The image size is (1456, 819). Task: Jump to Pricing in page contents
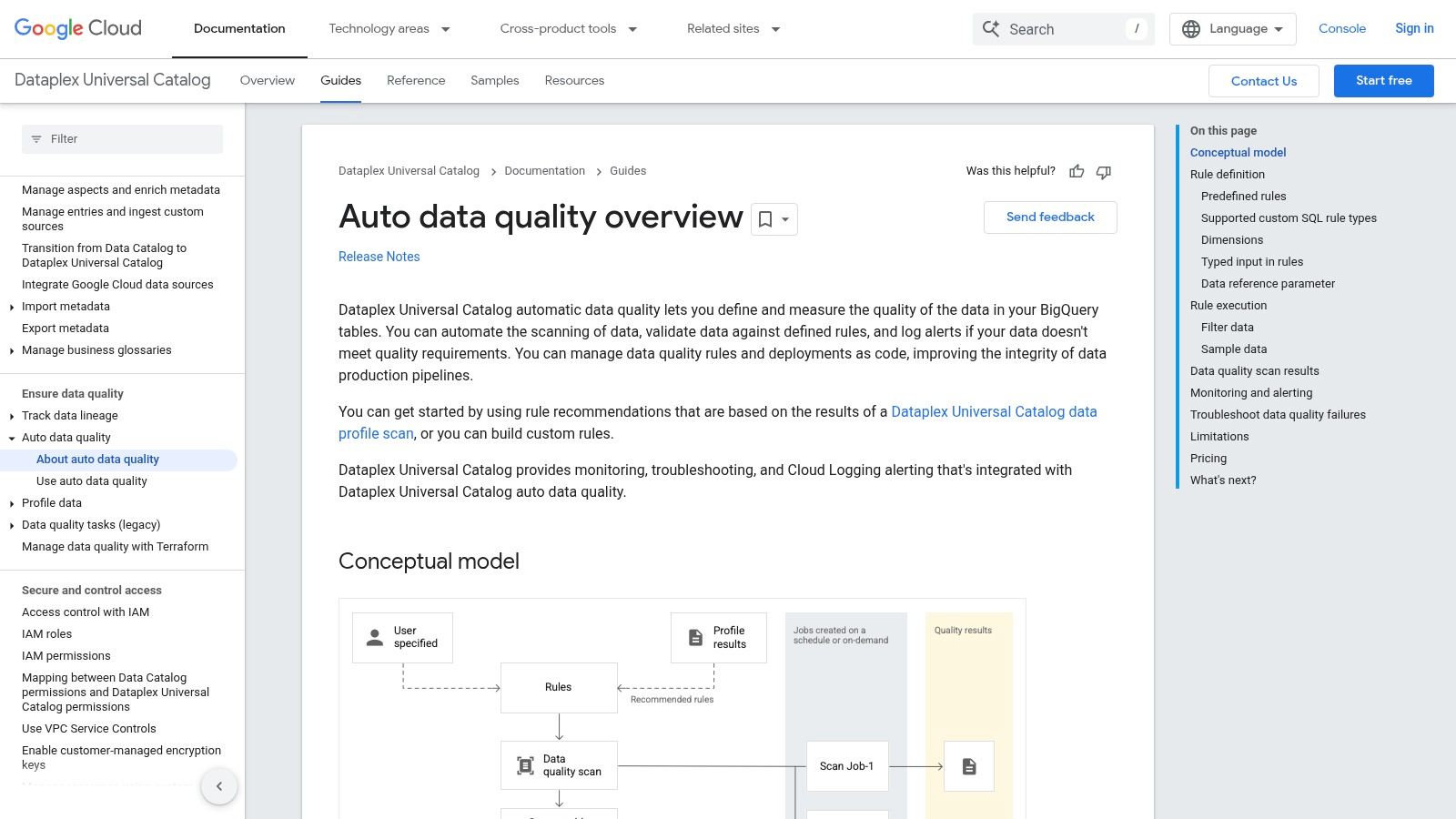pos(1208,459)
